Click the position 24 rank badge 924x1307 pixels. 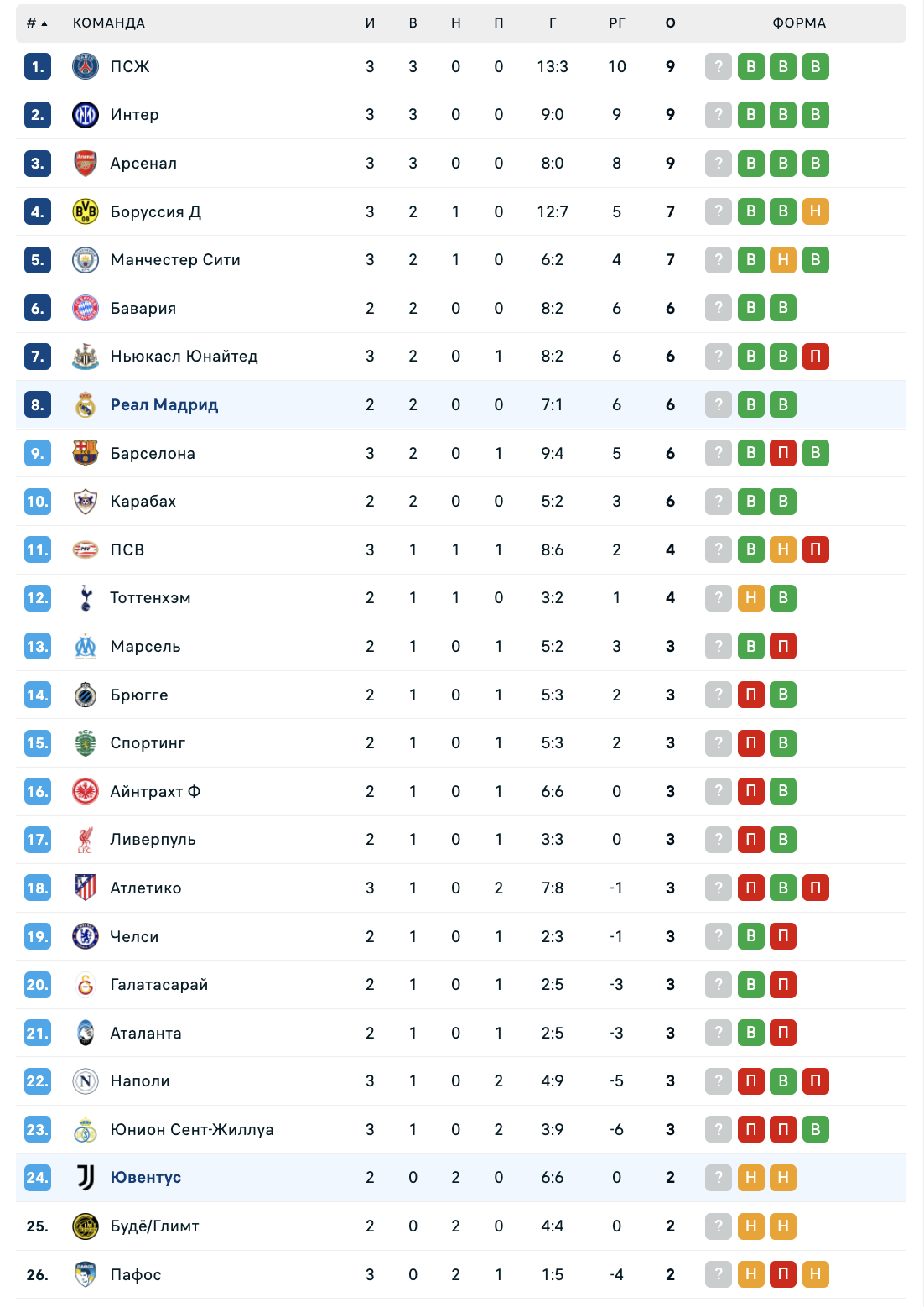[x=38, y=1178]
